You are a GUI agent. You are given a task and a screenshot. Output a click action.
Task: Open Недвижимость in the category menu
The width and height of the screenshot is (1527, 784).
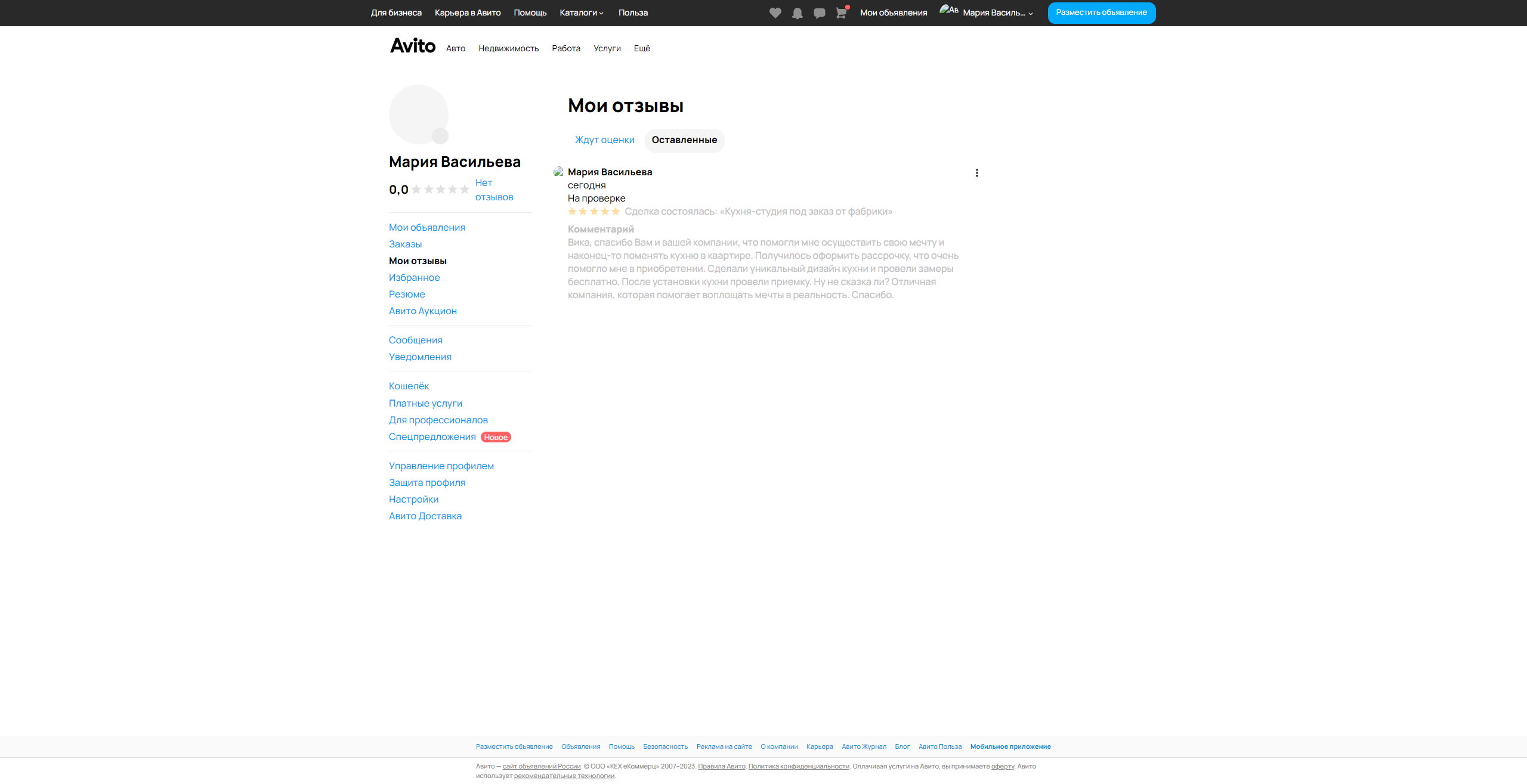point(508,48)
